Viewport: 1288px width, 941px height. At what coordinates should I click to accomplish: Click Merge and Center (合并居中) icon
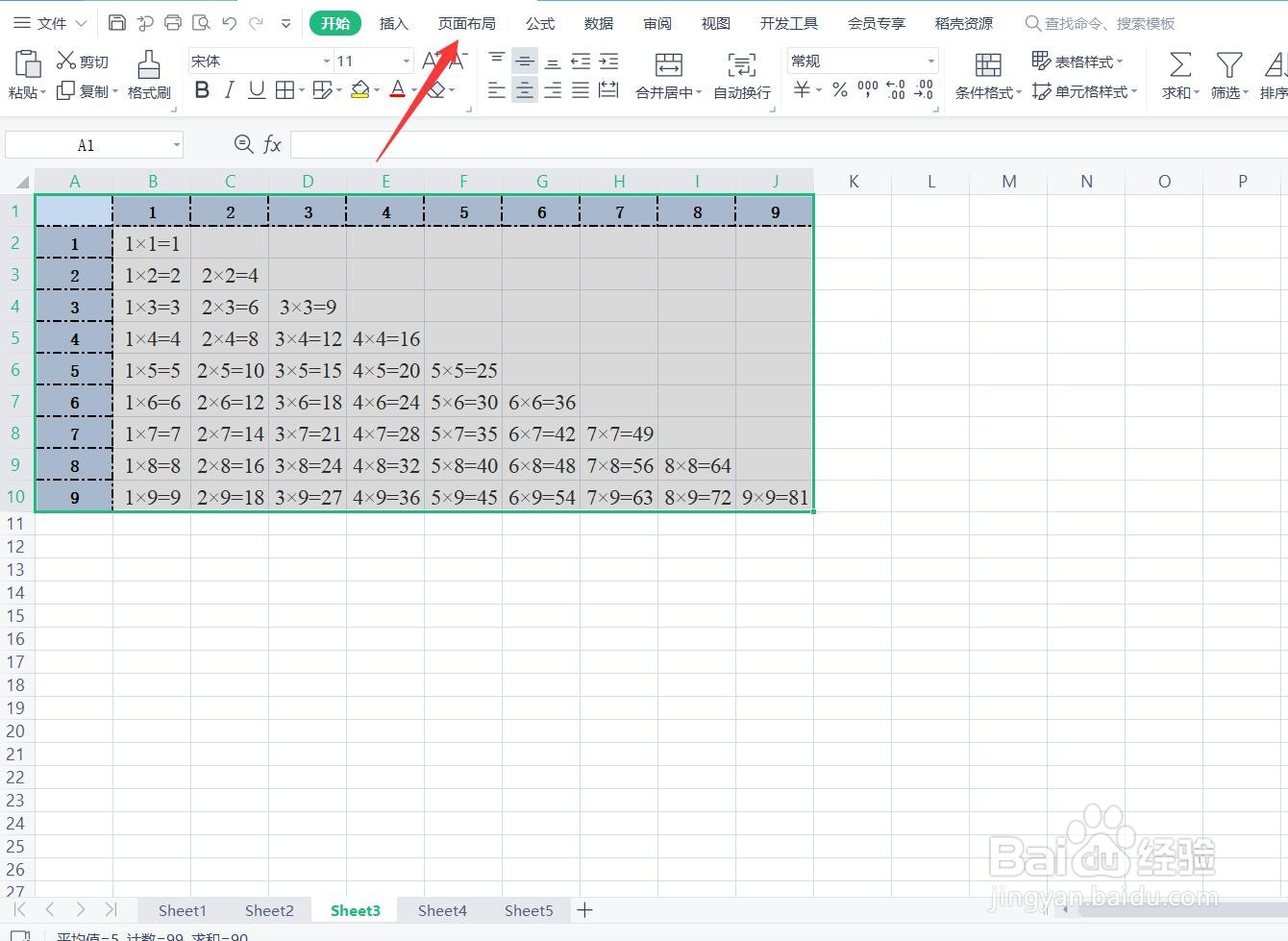pos(668,65)
